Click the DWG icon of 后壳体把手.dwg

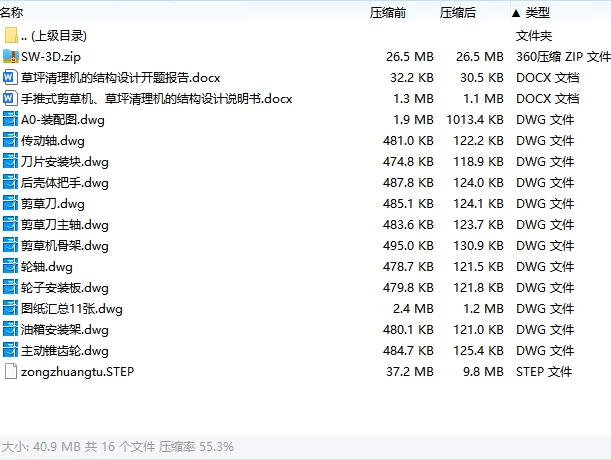coord(10,182)
